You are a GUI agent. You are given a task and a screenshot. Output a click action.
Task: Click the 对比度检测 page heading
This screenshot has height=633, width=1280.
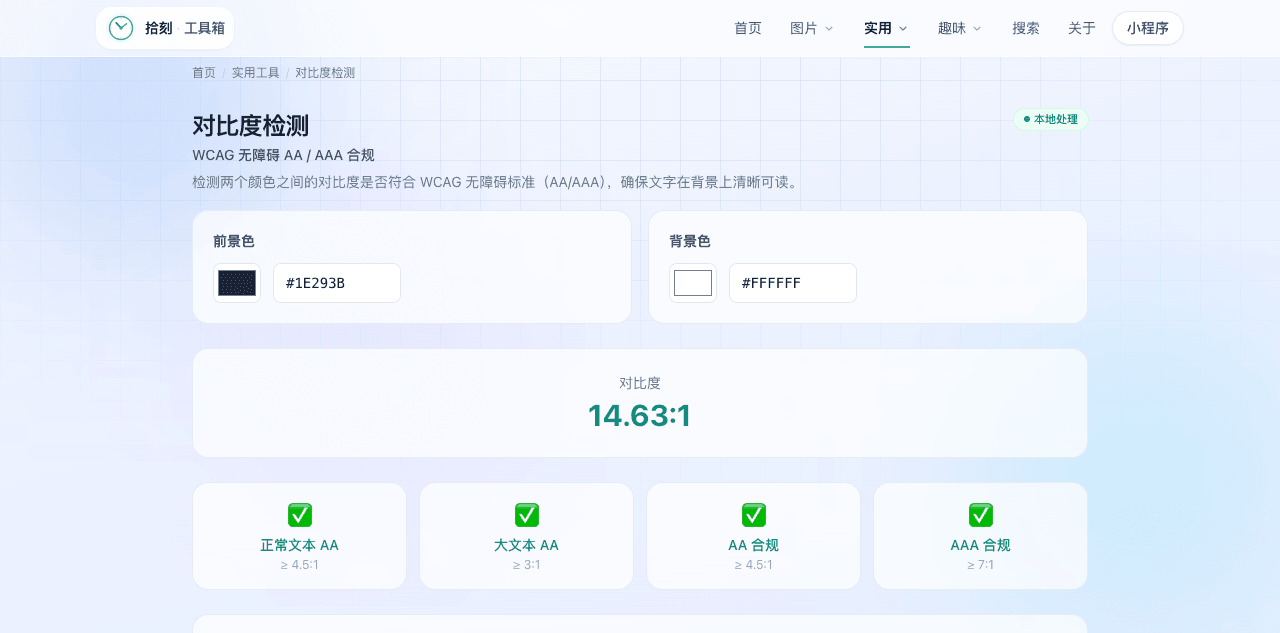251,126
